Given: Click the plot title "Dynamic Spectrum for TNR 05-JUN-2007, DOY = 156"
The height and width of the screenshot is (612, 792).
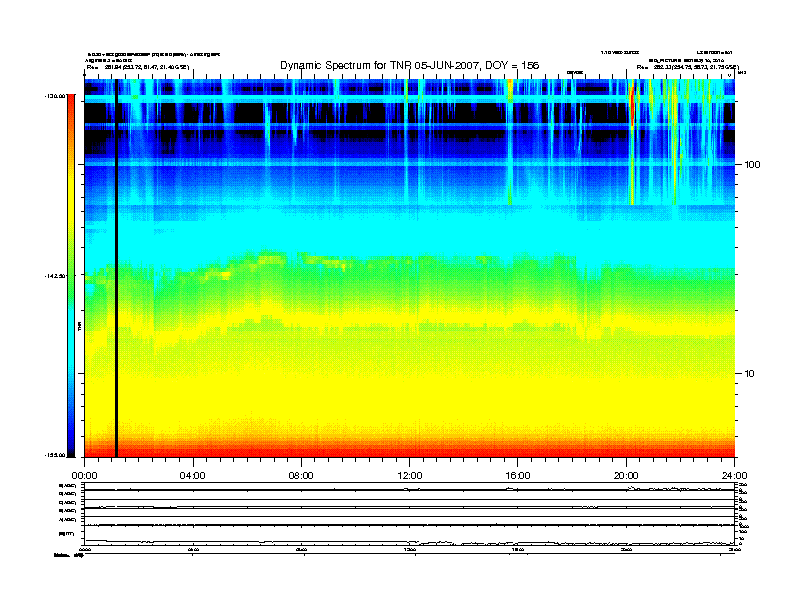Looking at the screenshot, I should [x=410, y=65].
